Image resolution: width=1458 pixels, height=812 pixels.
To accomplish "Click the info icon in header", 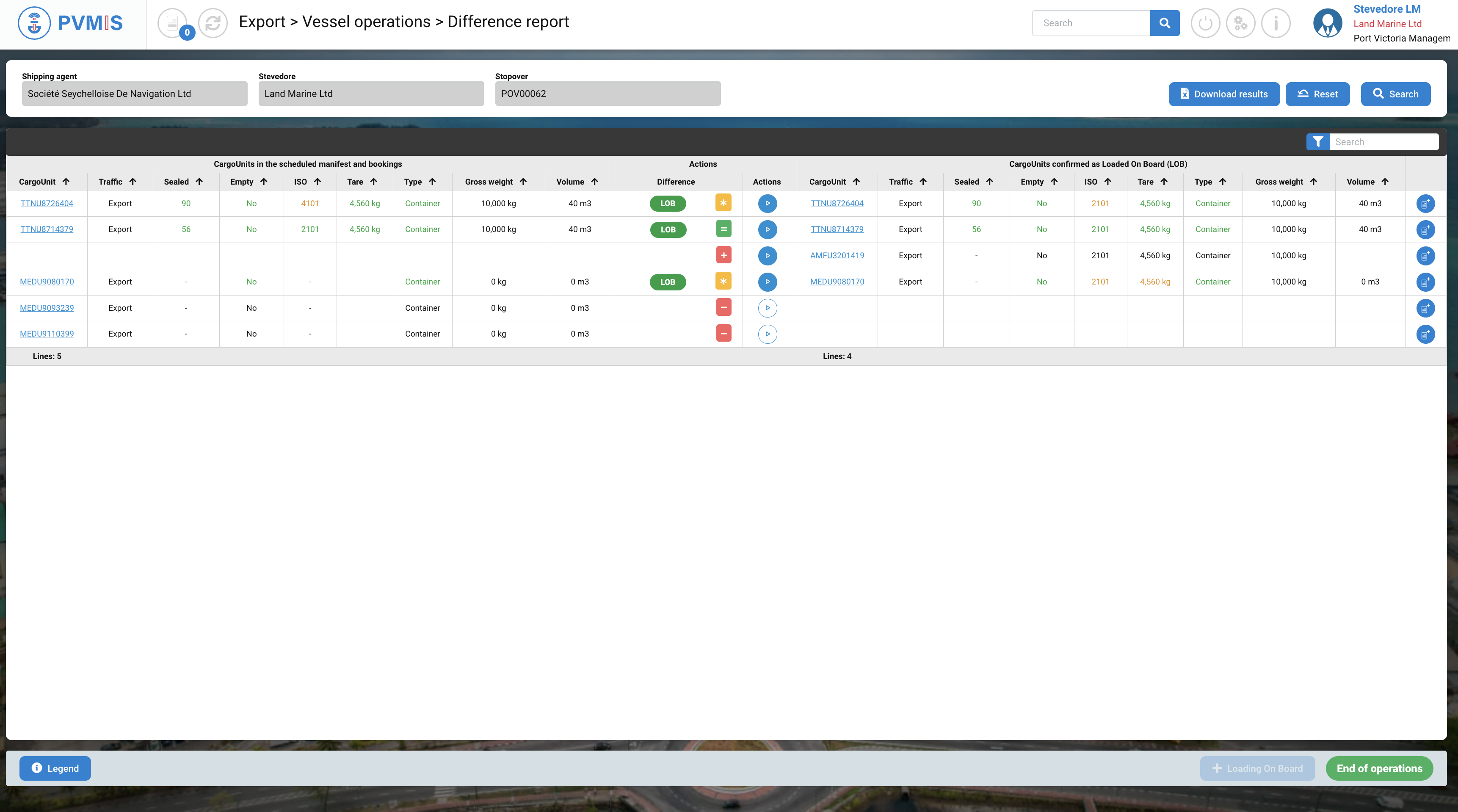I will pyautogui.click(x=1275, y=23).
